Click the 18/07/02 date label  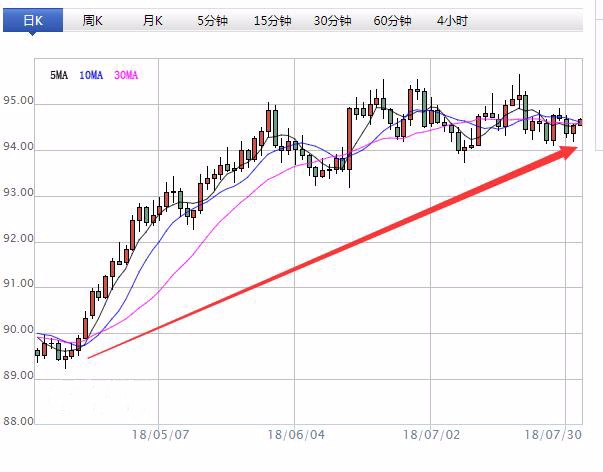tap(431, 435)
